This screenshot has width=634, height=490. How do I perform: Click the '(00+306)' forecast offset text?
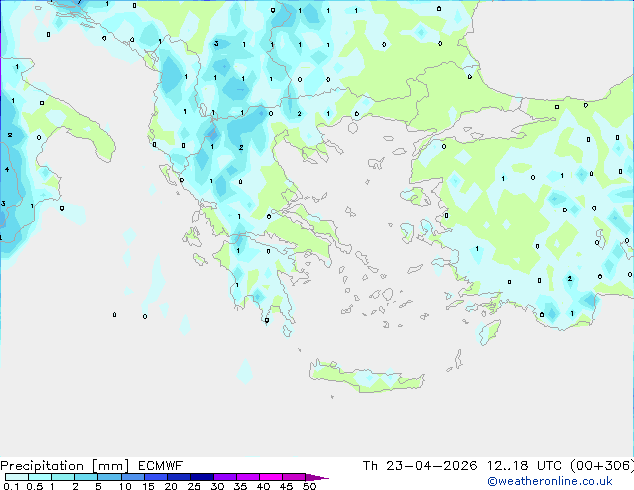[x=602, y=466]
